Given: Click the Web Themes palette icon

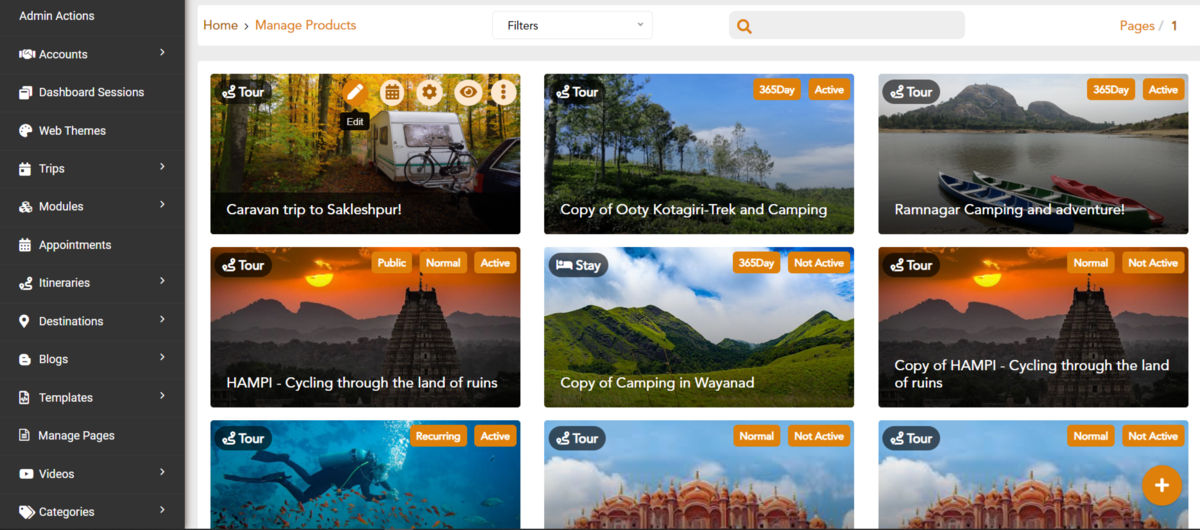Looking at the screenshot, I should 26,130.
